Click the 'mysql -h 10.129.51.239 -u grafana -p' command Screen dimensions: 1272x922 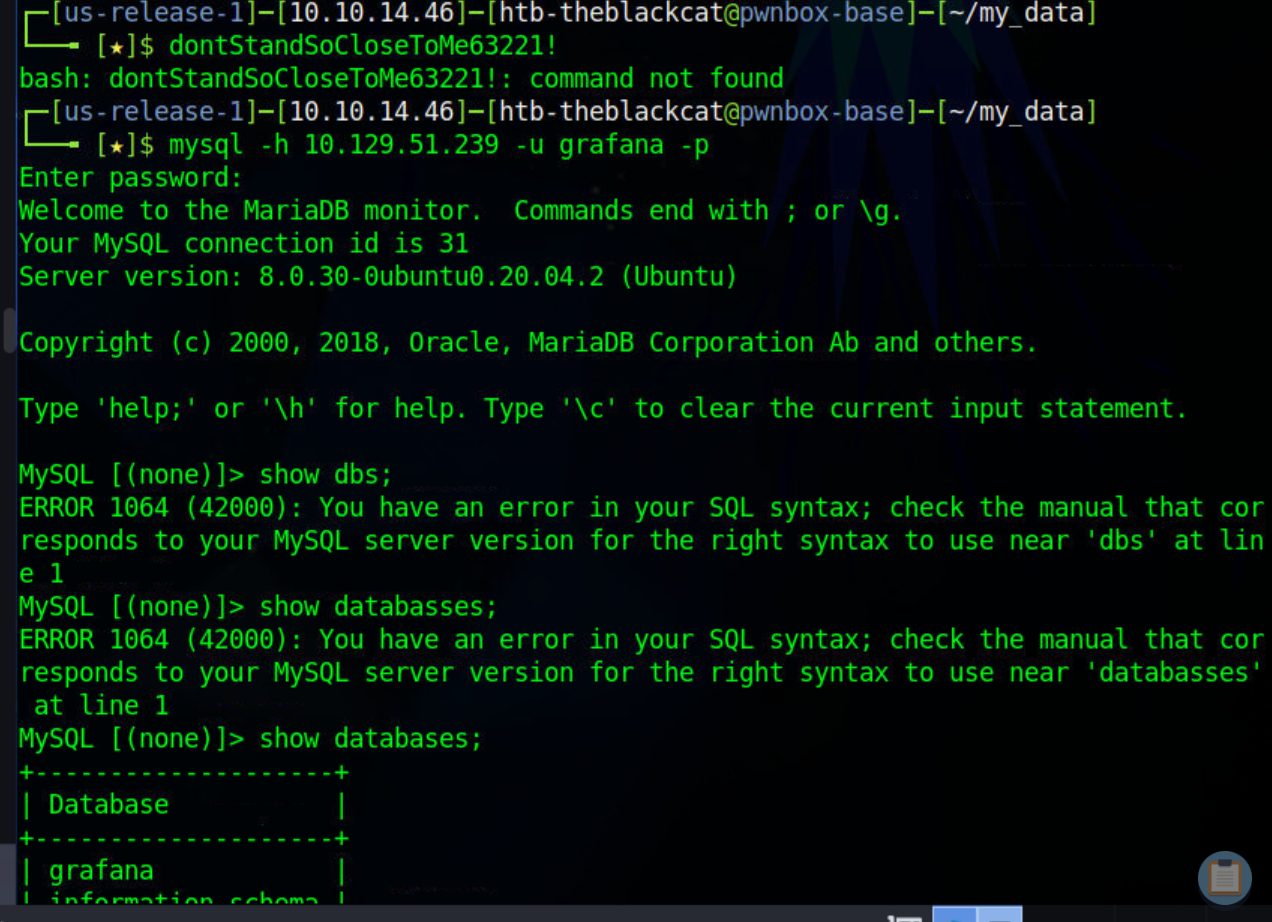click(438, 144)
